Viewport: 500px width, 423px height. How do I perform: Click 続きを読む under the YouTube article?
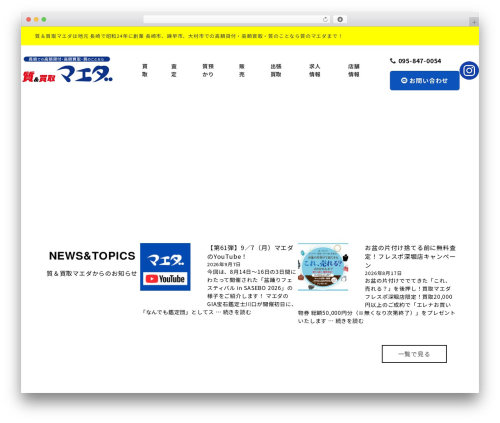tap(237, 312)
